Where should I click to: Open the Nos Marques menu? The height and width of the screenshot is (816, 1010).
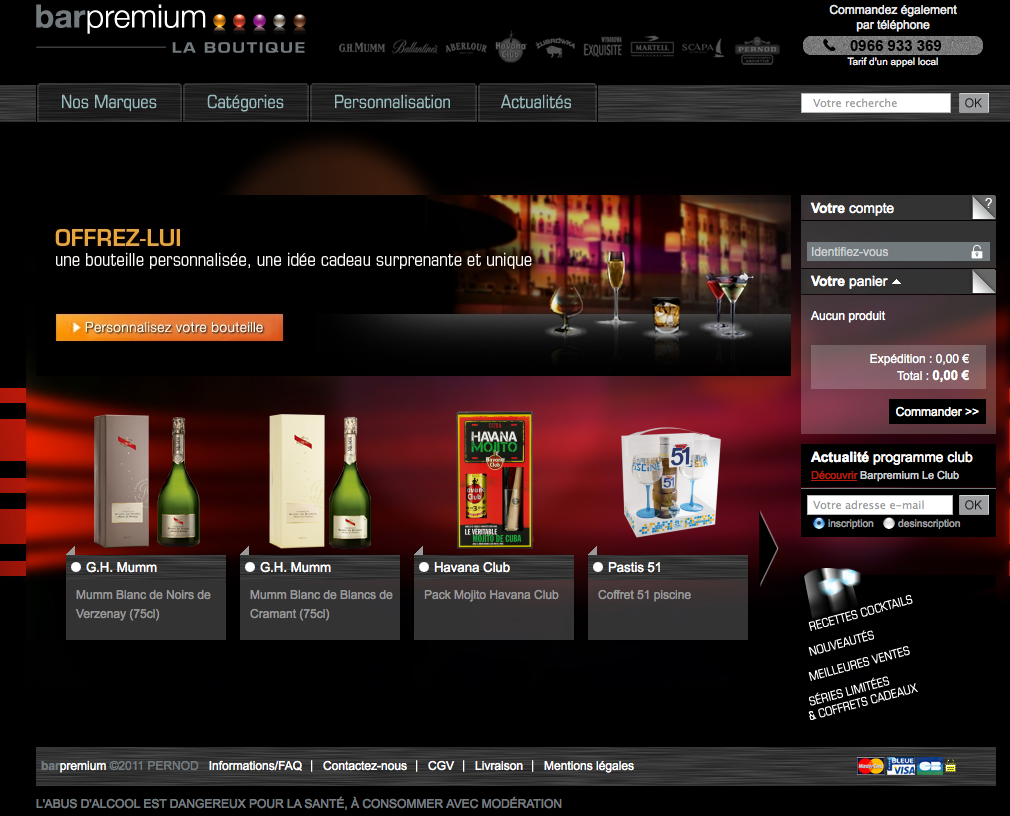click(x=109, y=102)
